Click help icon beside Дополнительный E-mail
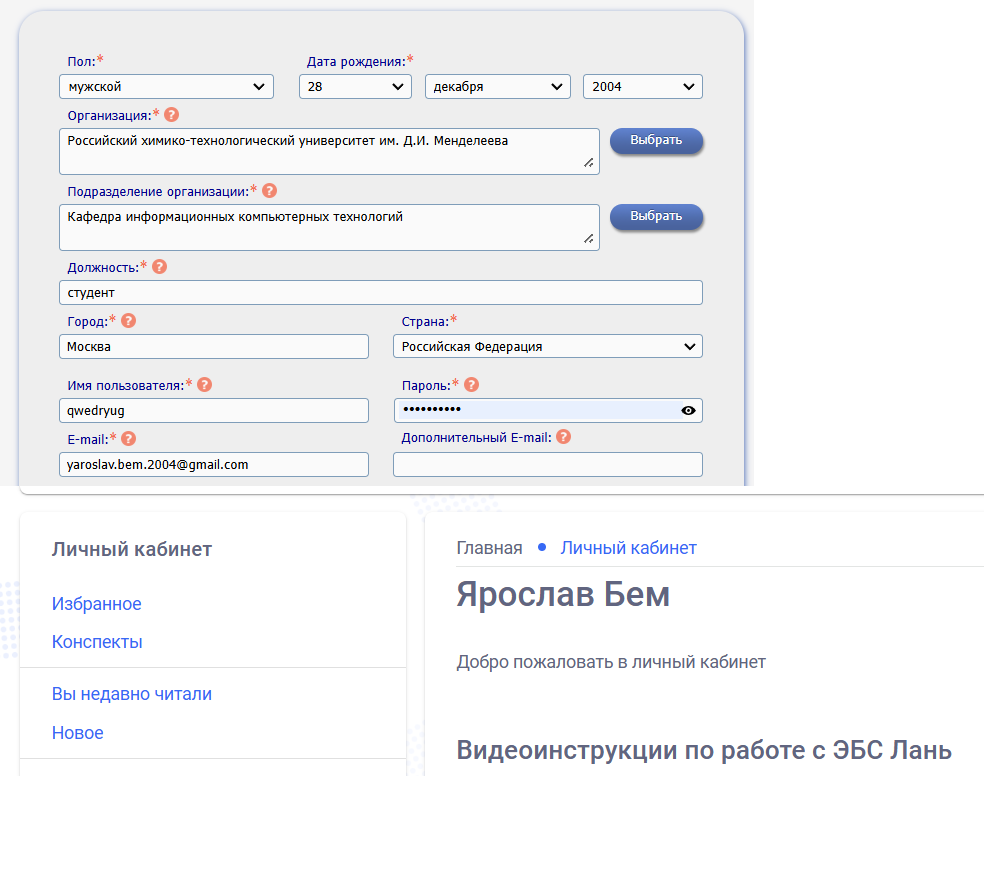This screenshot has height=886, width=984. (564, 437)
